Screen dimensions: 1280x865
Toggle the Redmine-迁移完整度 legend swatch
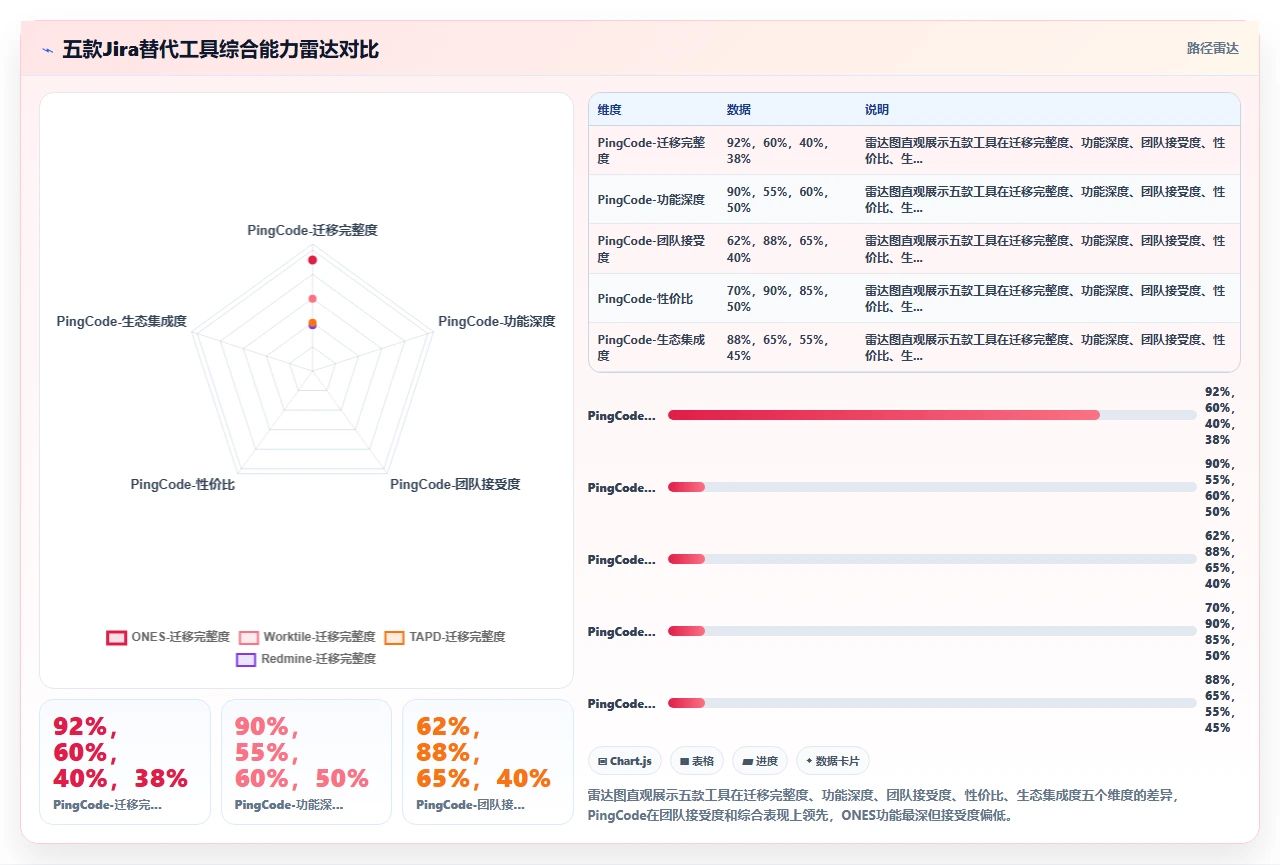tap(246, 659)
